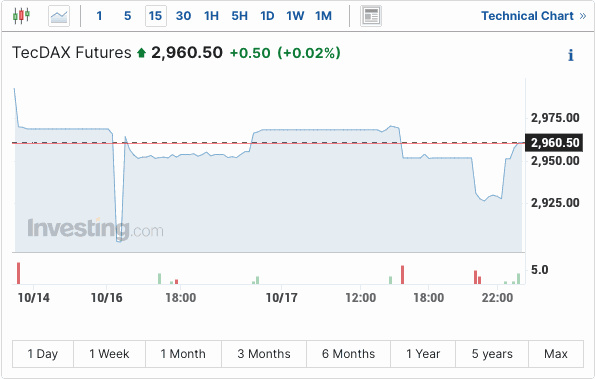Display the 5 years range
The height and width of the screenshot is (379, 595).
point(492,354)
